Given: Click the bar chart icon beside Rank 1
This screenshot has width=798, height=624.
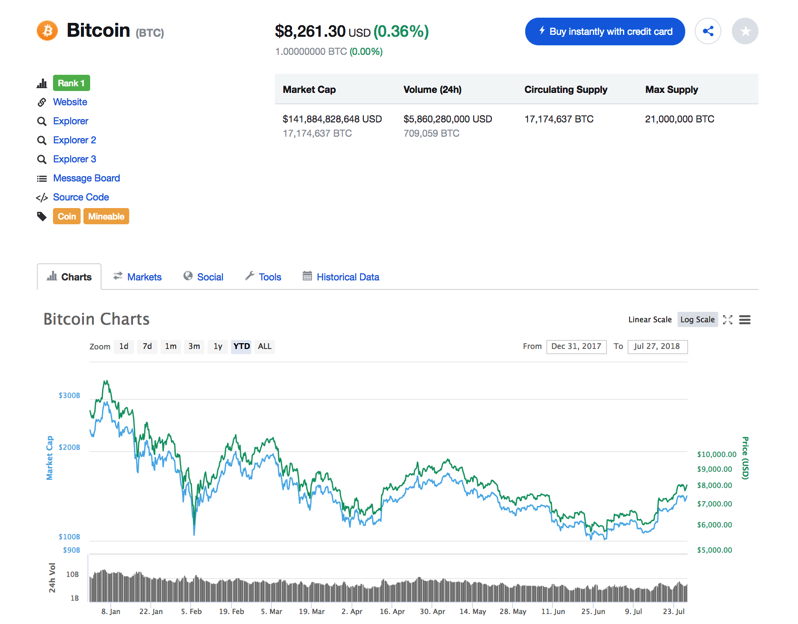Looking at the screenshot, I should 42,83.
